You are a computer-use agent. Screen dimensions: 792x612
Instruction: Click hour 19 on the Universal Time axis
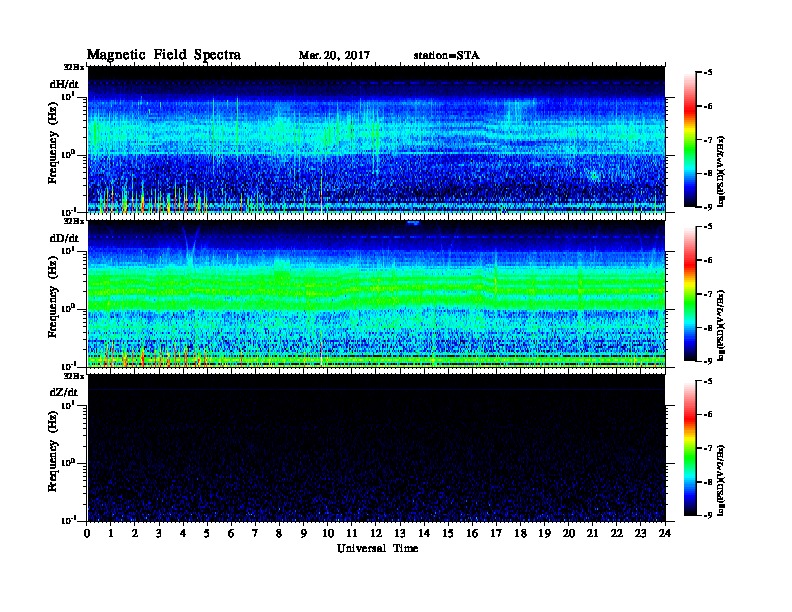(544, 533)
